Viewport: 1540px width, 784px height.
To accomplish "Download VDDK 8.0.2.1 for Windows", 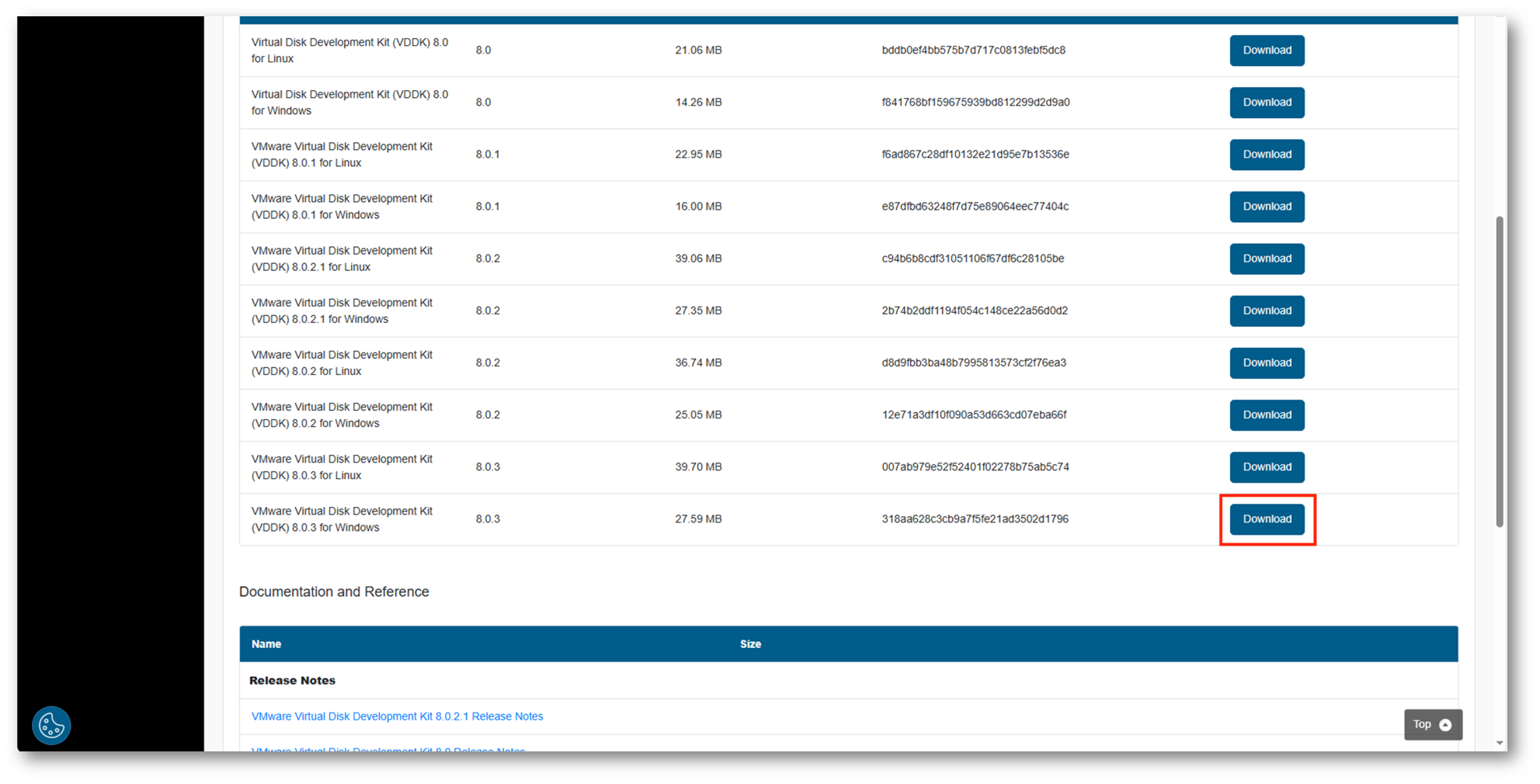I will pos(1267,310).
